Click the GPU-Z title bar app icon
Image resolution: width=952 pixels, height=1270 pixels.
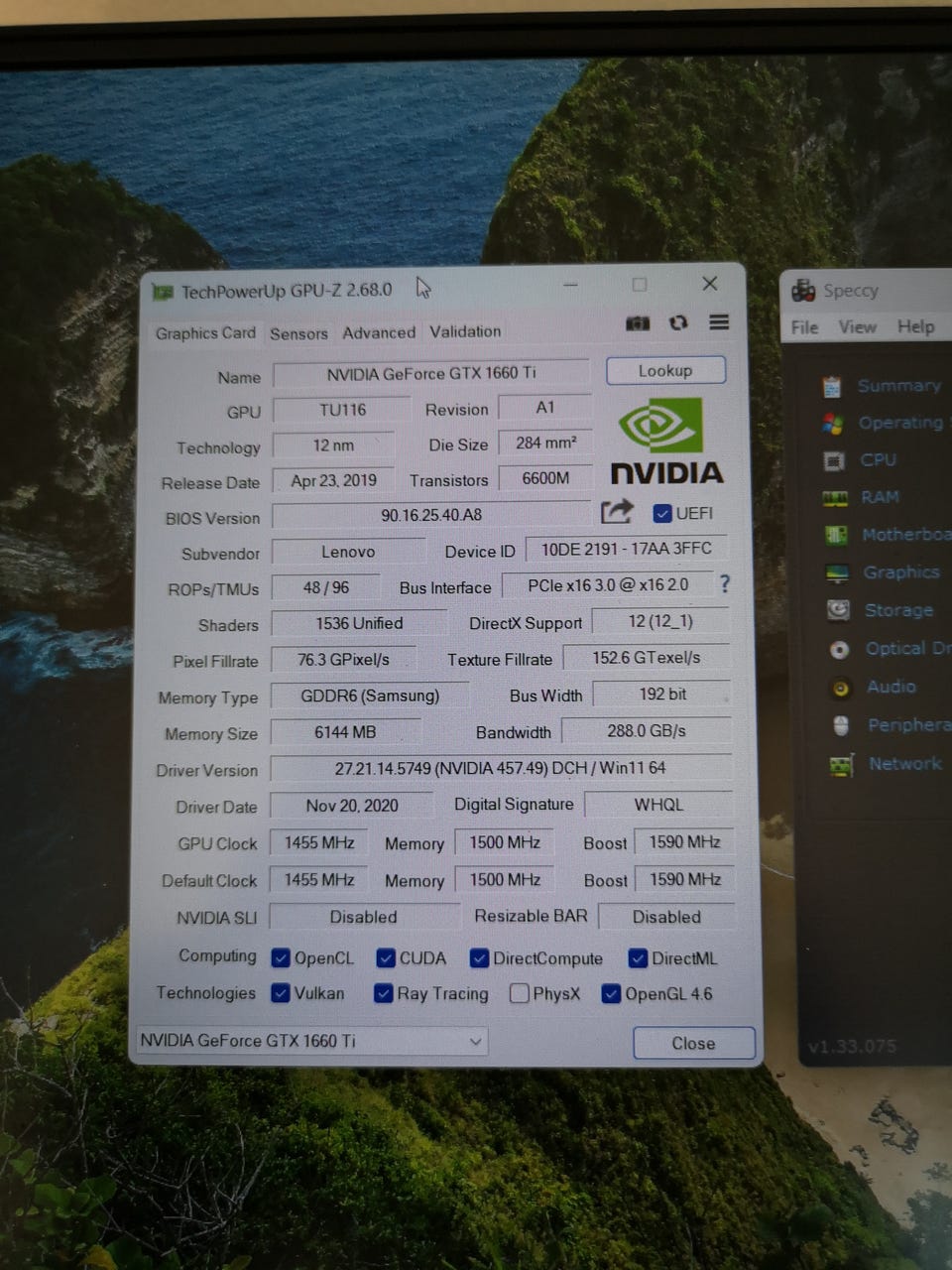pos(162,293)
